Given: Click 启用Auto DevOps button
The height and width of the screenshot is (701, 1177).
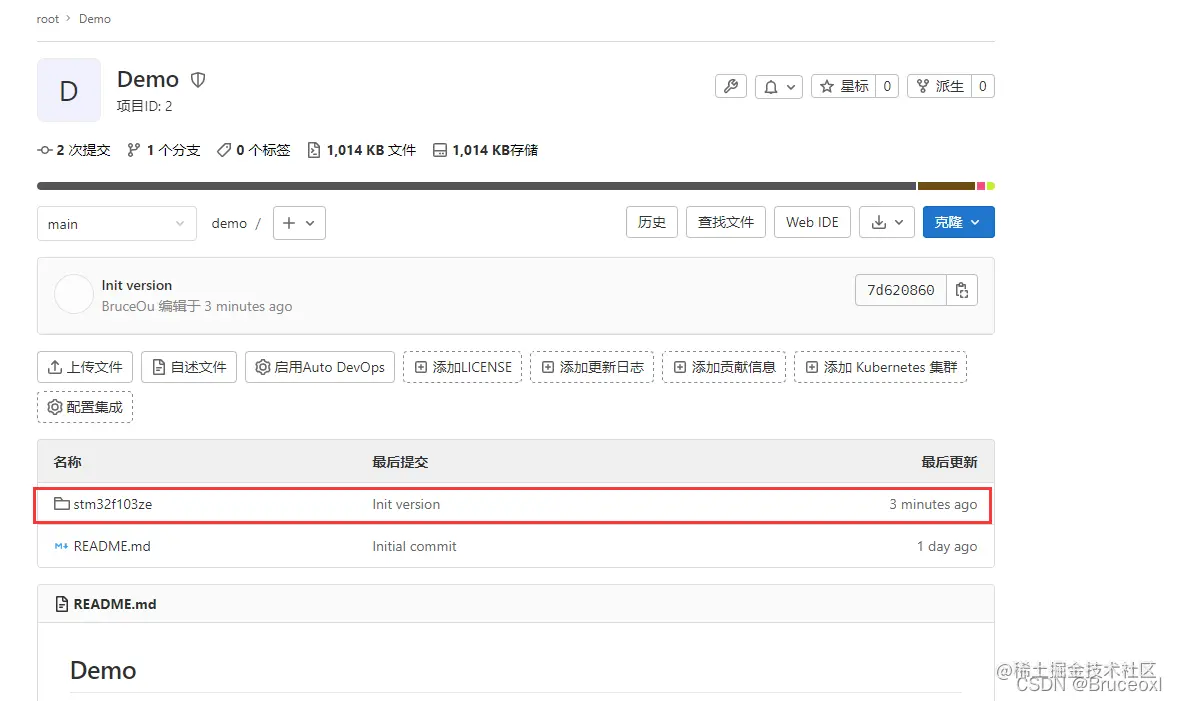Looking at the screenshot, I should [x=320, y=367].
